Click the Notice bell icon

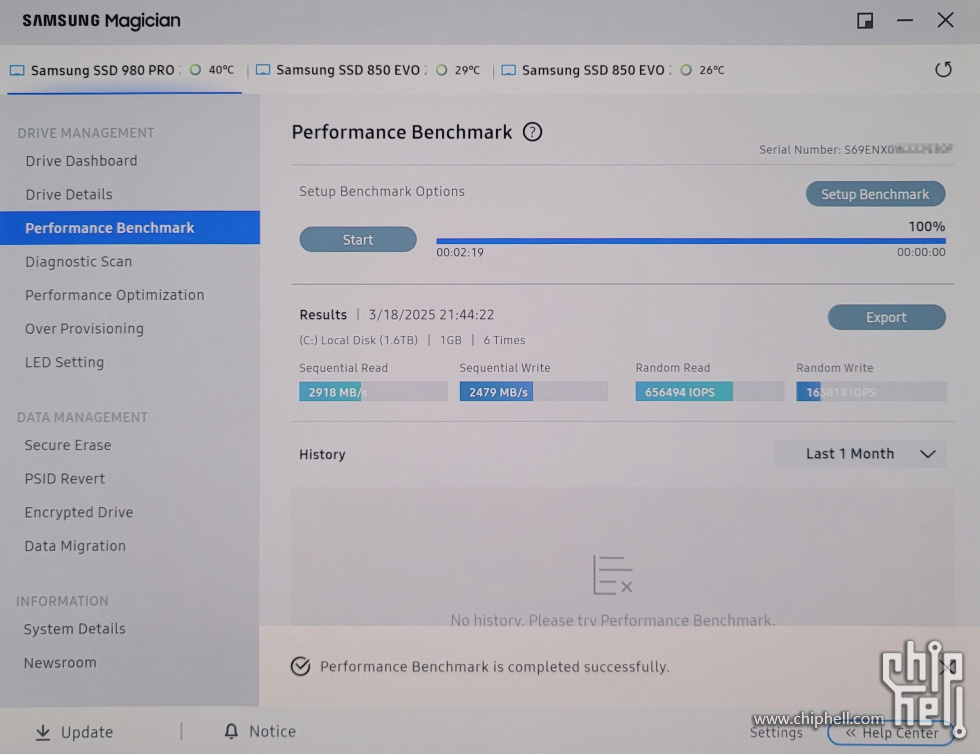click(231, 731)
